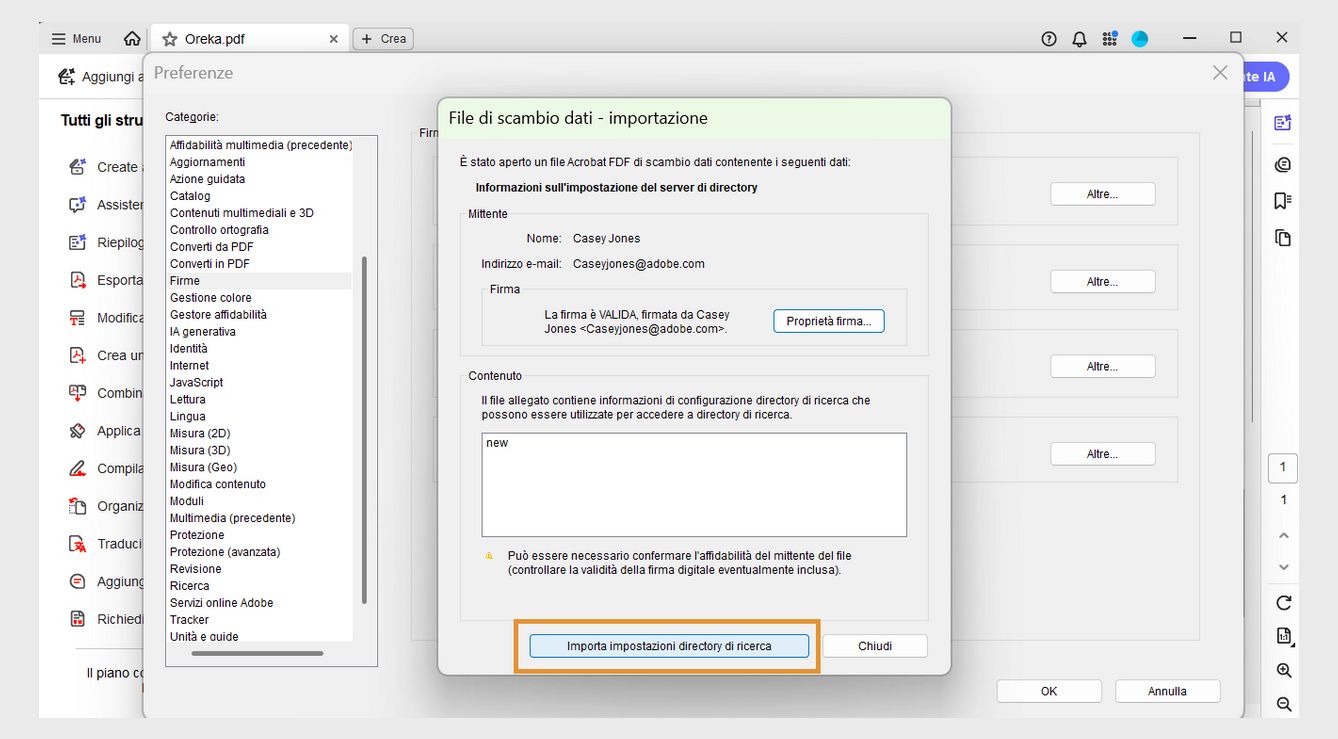
Task: Open the Combina files tool icon
Action: 77,393
